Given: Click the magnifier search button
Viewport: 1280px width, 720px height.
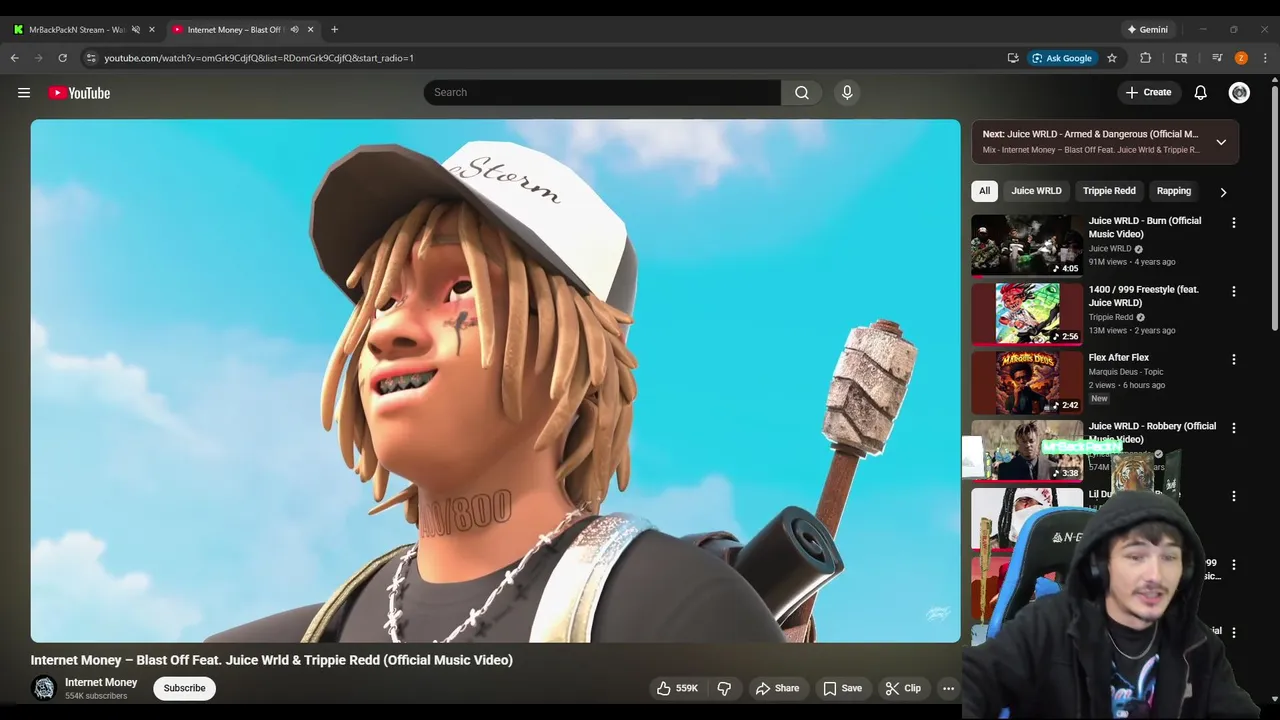Looking at the screenshot, I should (802, 93).
